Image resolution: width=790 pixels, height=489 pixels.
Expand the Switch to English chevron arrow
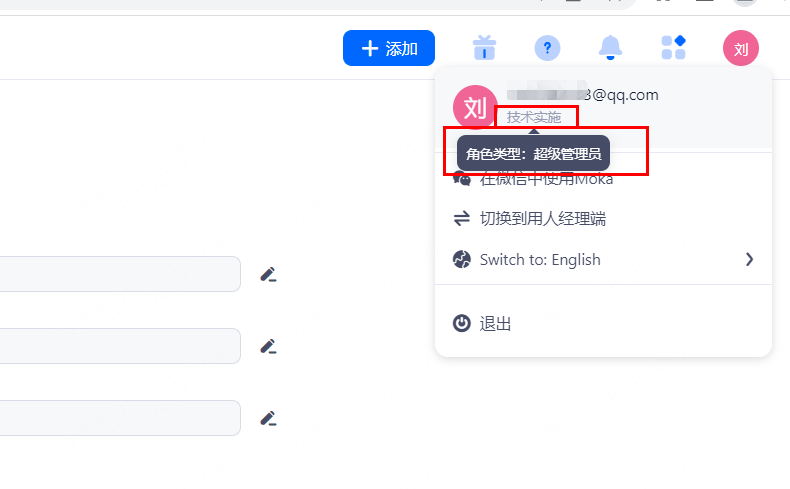coord(750,259)
